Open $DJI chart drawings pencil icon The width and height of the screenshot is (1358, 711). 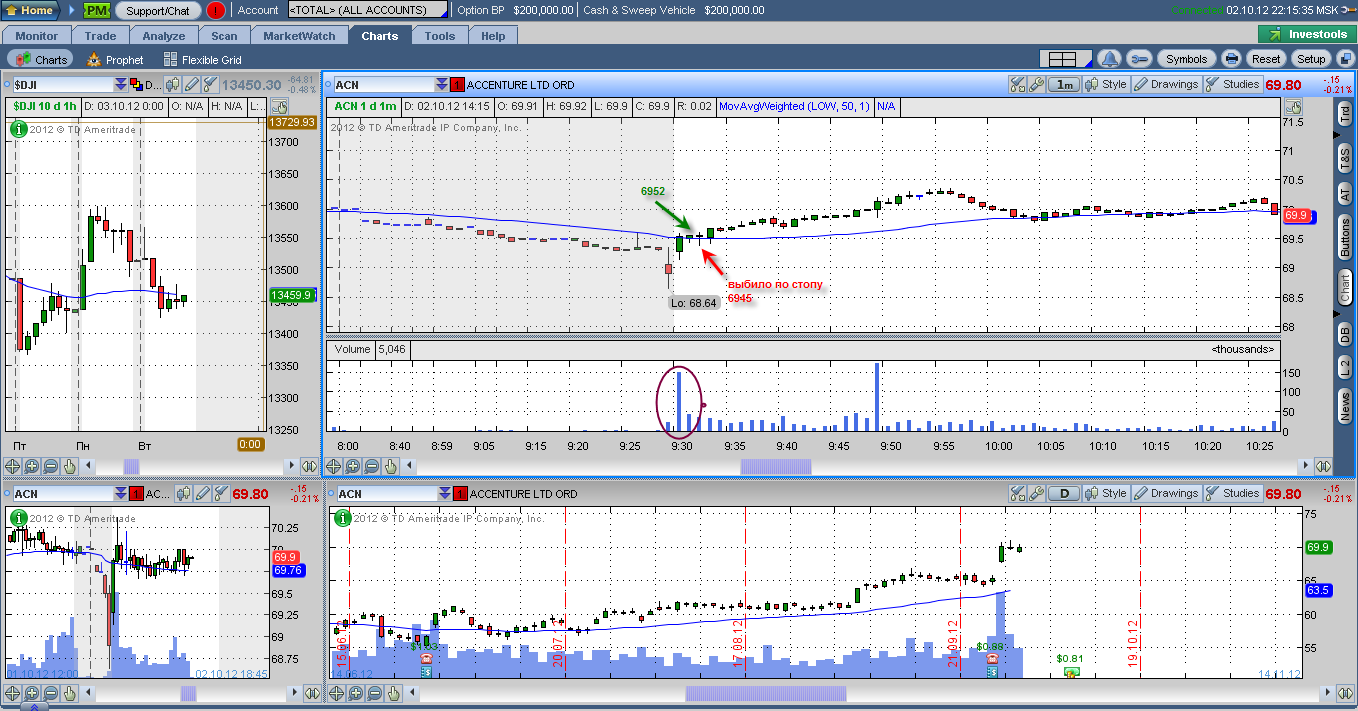[191, 85]
